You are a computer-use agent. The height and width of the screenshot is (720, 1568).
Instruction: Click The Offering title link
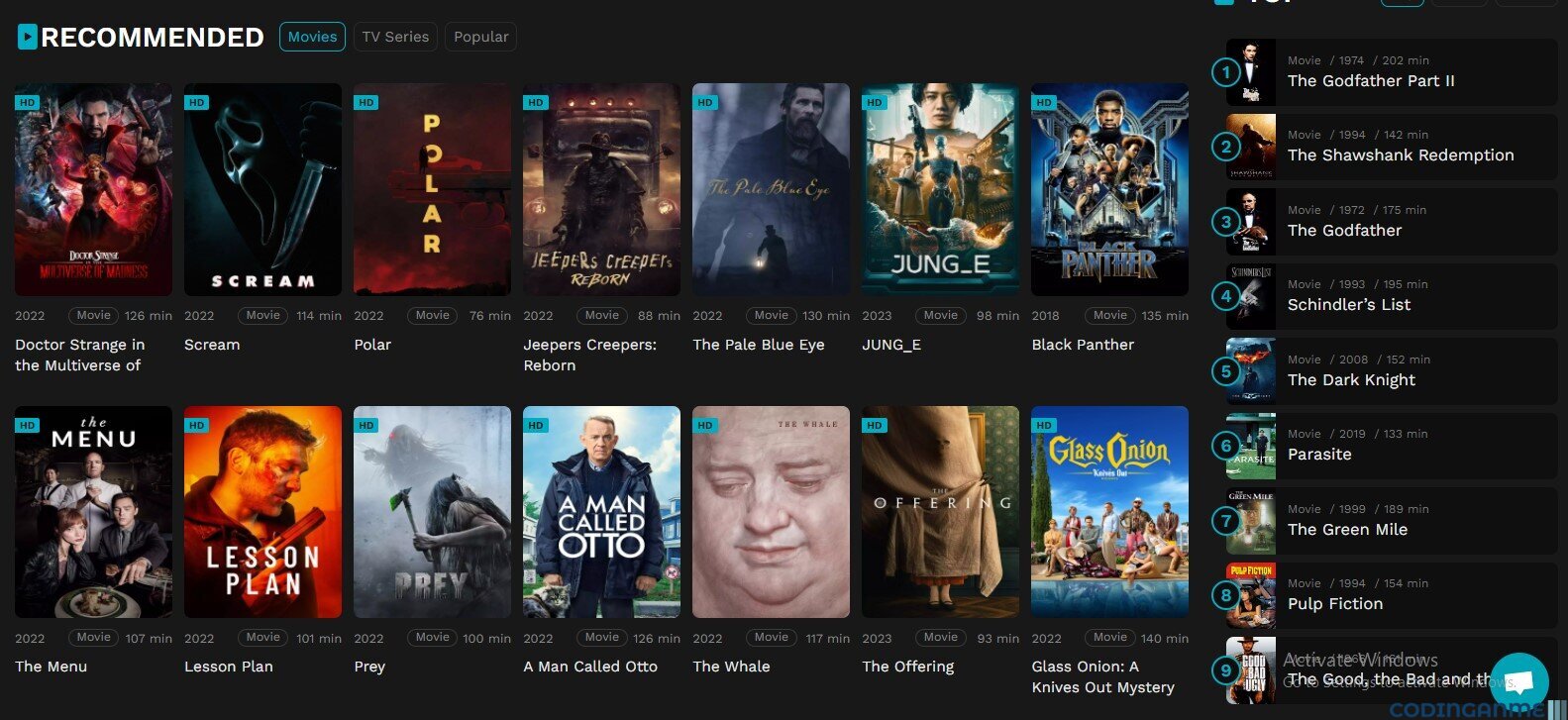click(908, 667)
